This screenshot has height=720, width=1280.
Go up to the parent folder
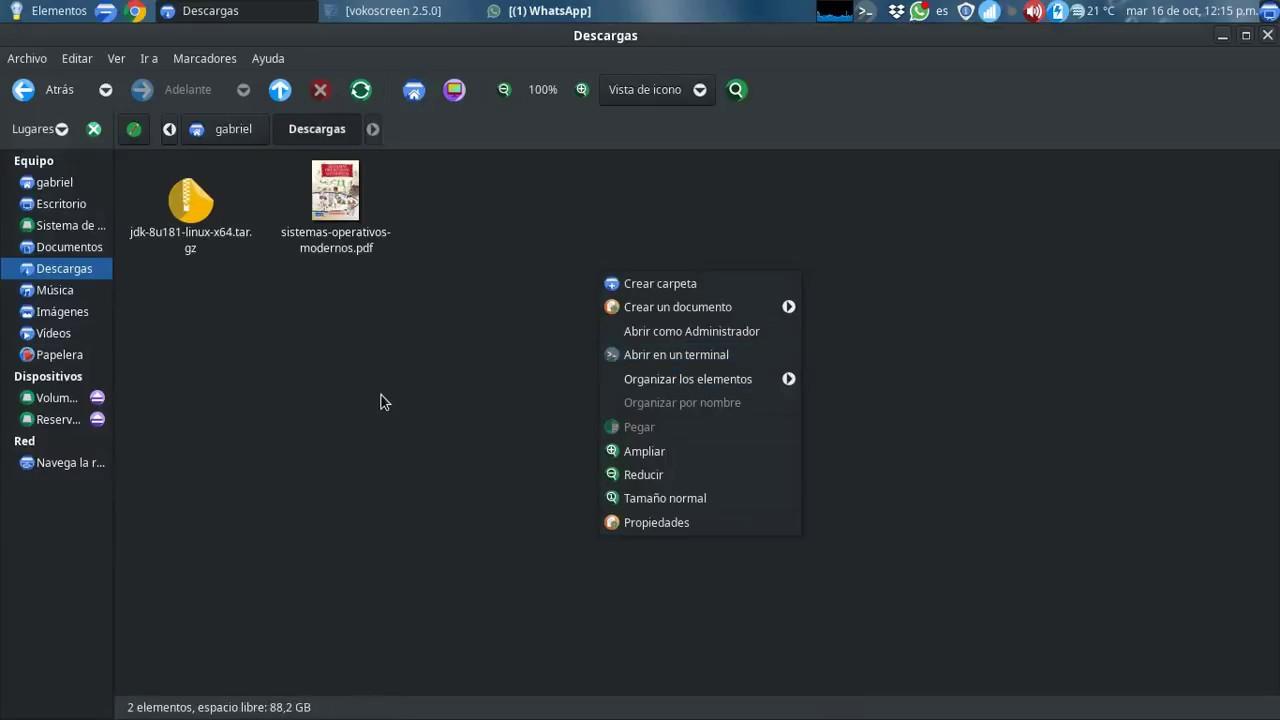point(280,90)
